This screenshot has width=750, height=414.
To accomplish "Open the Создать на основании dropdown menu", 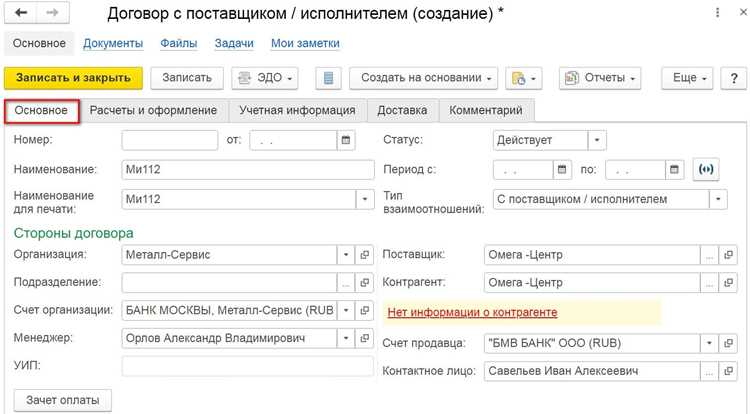I will (423, 78).
